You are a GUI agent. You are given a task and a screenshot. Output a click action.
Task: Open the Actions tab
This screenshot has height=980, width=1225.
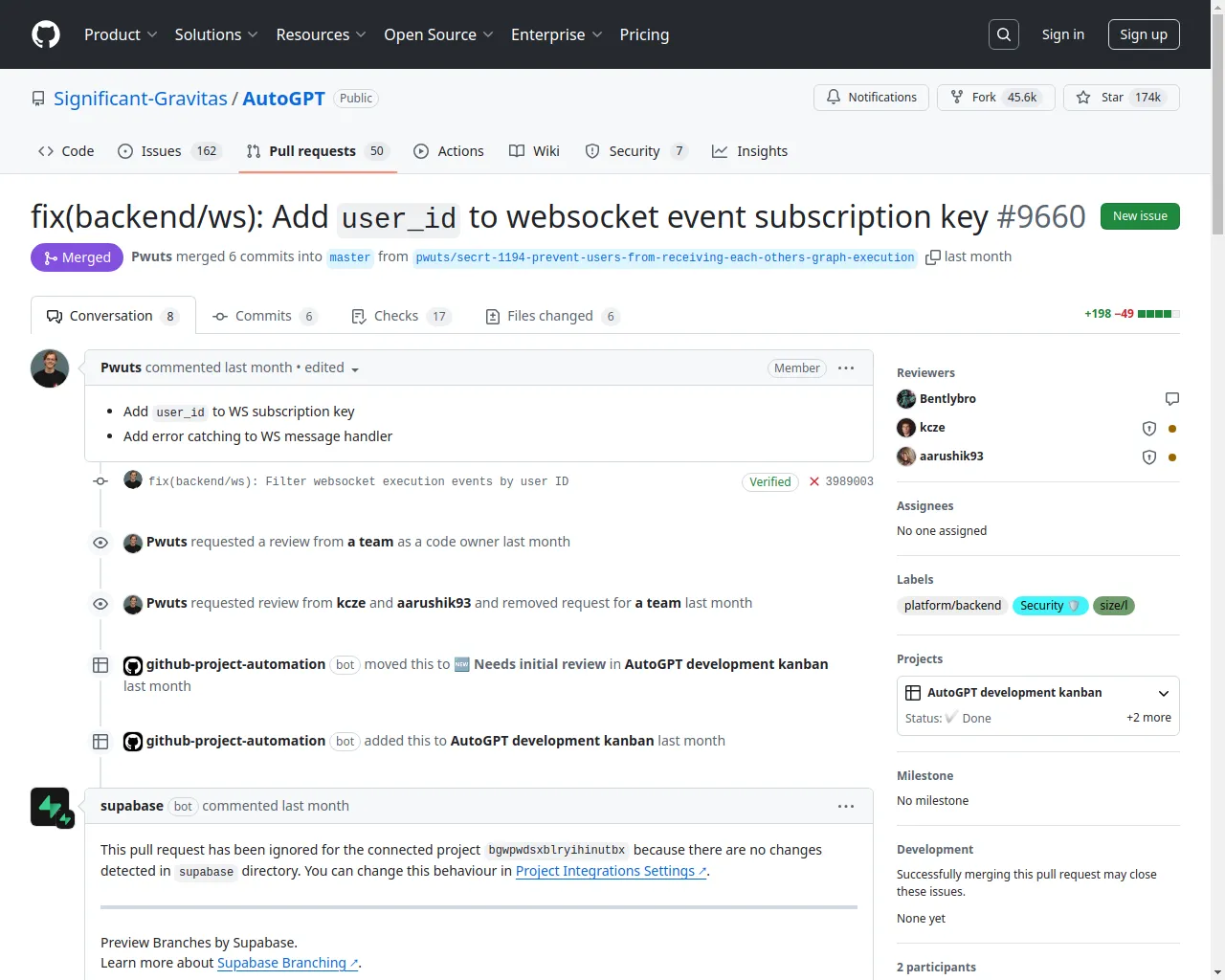pyautogui.click(x=449, y=151)
